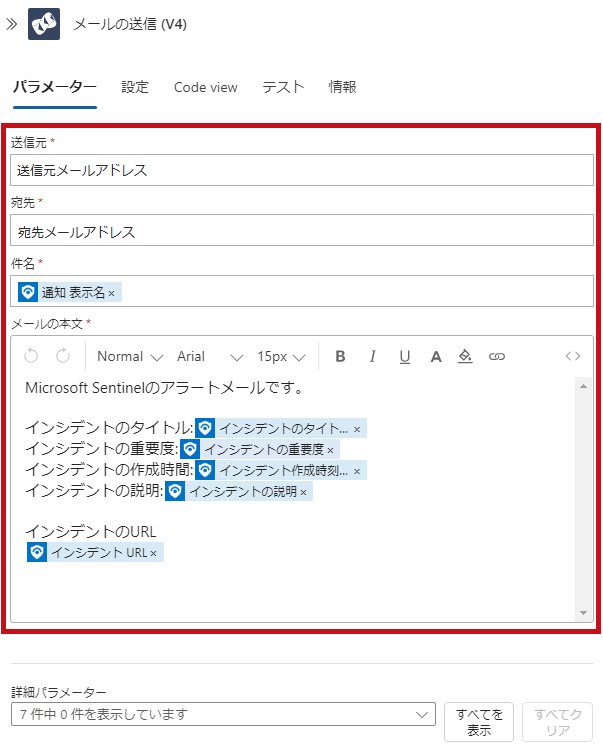This screenshot has width=603, height=750.
Task: Toggle italic formatting
Action: pyautogui.click(x=373, y=356)
